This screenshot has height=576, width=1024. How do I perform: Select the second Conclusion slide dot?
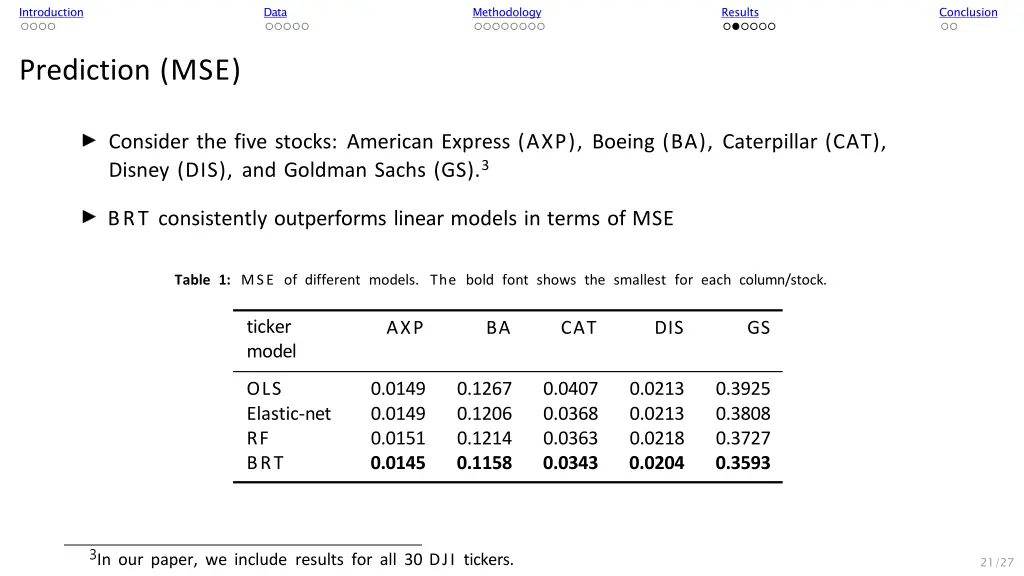pyautogui.click(x=953, y=27)
